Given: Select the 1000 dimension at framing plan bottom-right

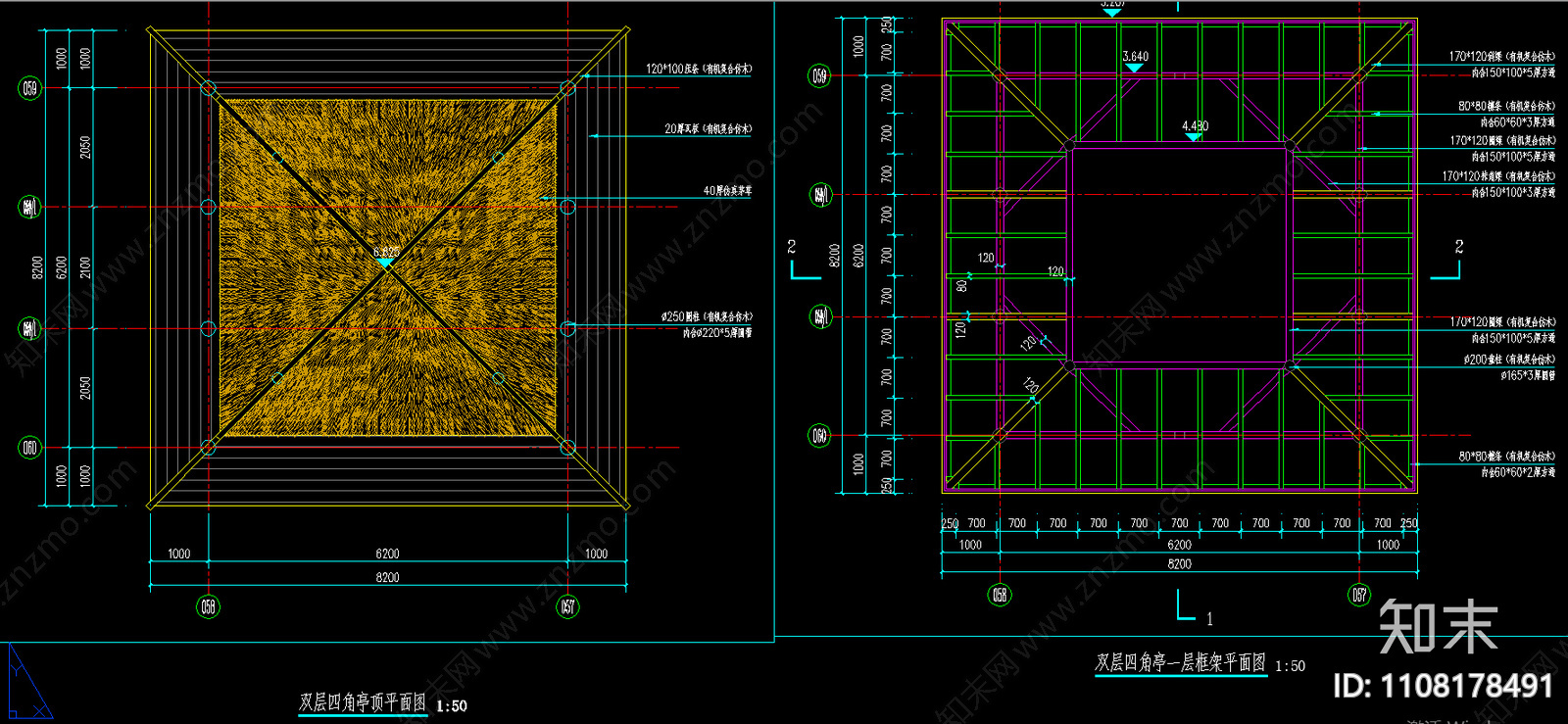Looking at the screenshot, I should point(1388,545).
